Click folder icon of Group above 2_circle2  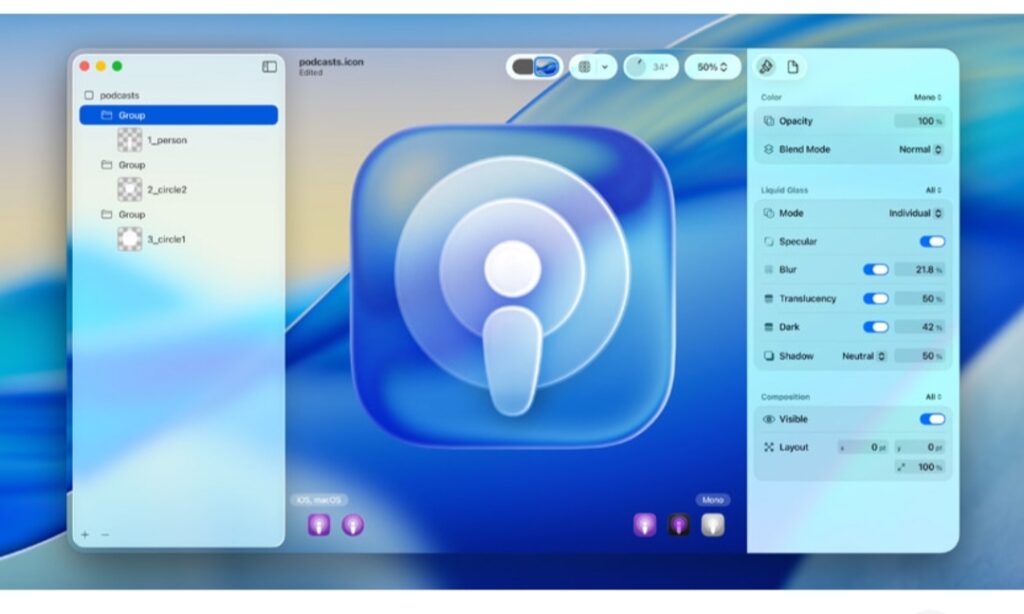pos(106,165)
